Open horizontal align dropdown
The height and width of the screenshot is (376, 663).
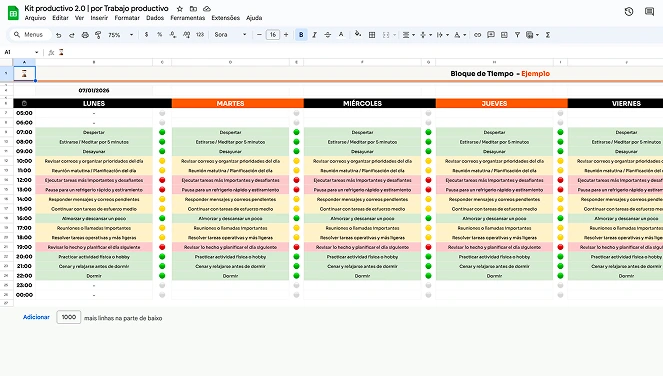408,35
